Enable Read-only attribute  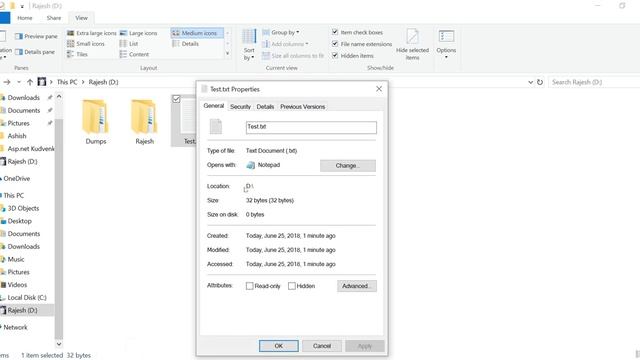point(249,286)
